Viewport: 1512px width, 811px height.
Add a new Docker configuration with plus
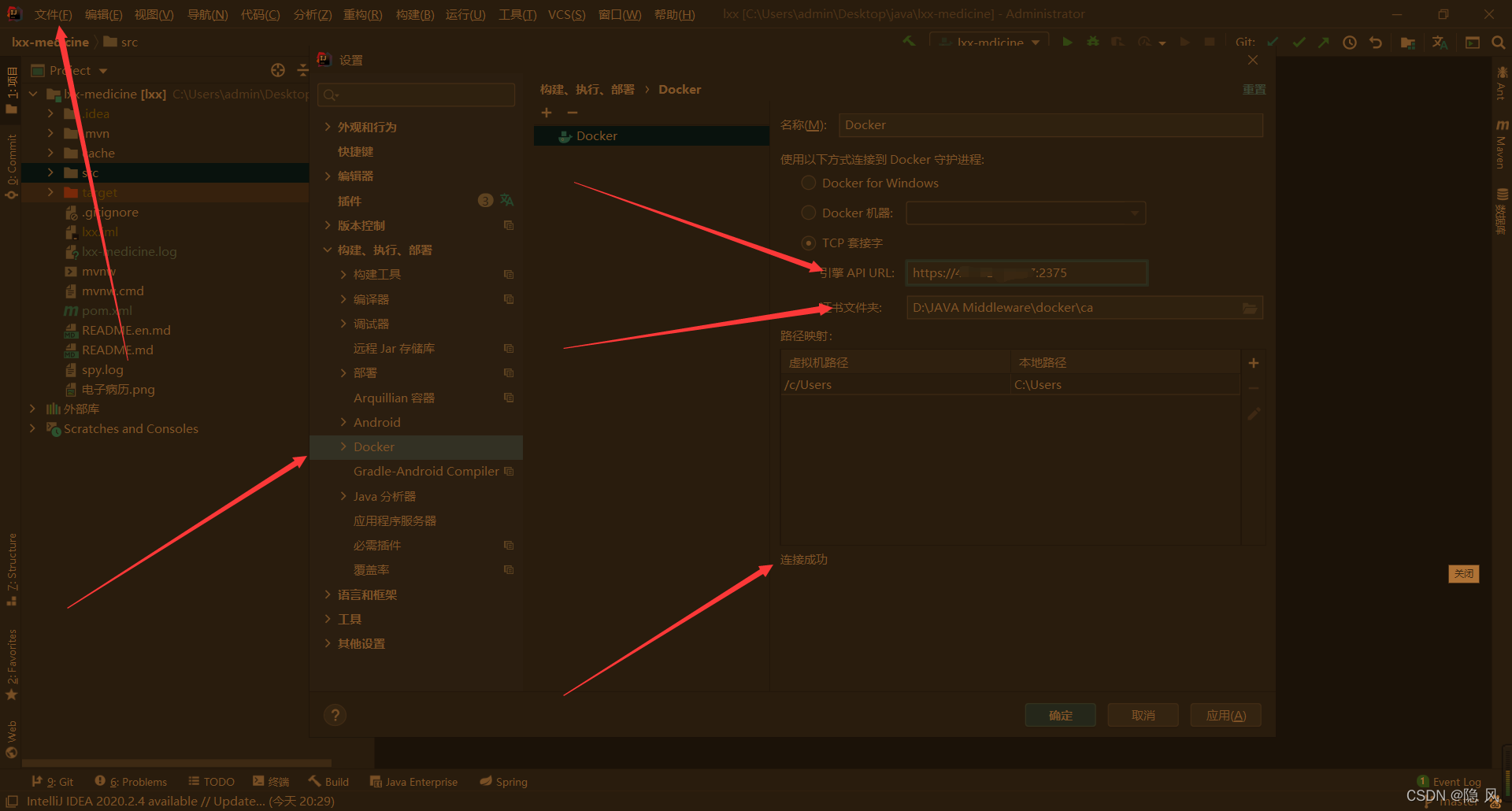(x=547, y=113)
